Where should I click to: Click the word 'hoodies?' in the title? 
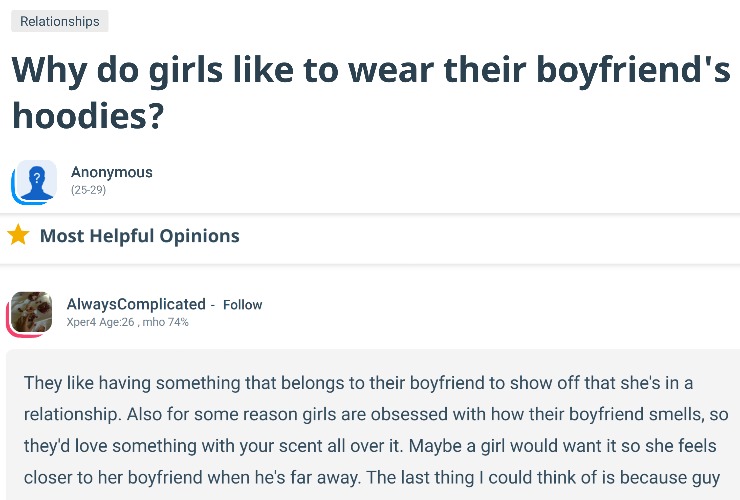[x=88, y=115]
